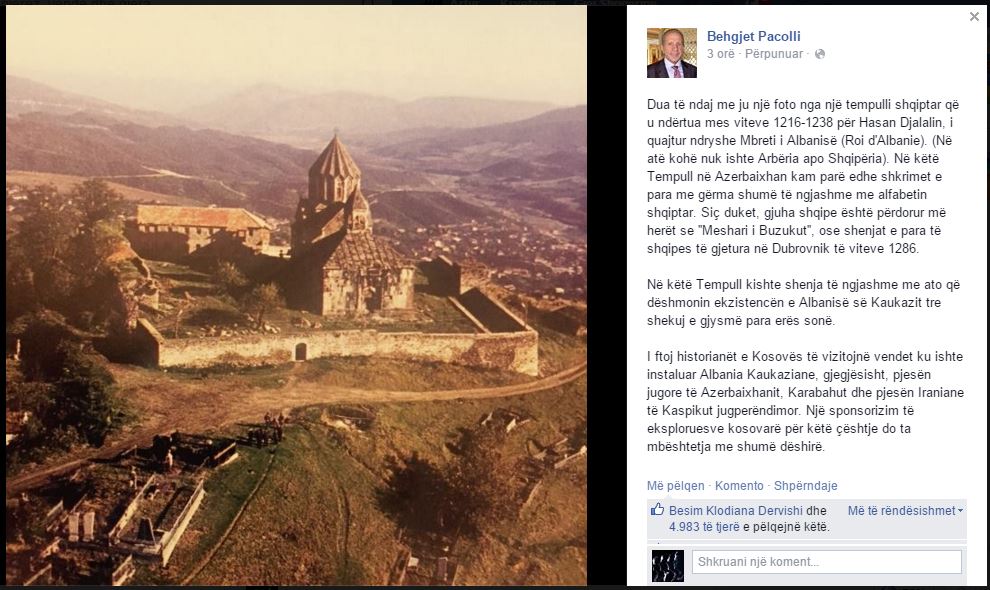Click the "3 orë" timestamp link
990x590 pixels.
pos(720,54)
